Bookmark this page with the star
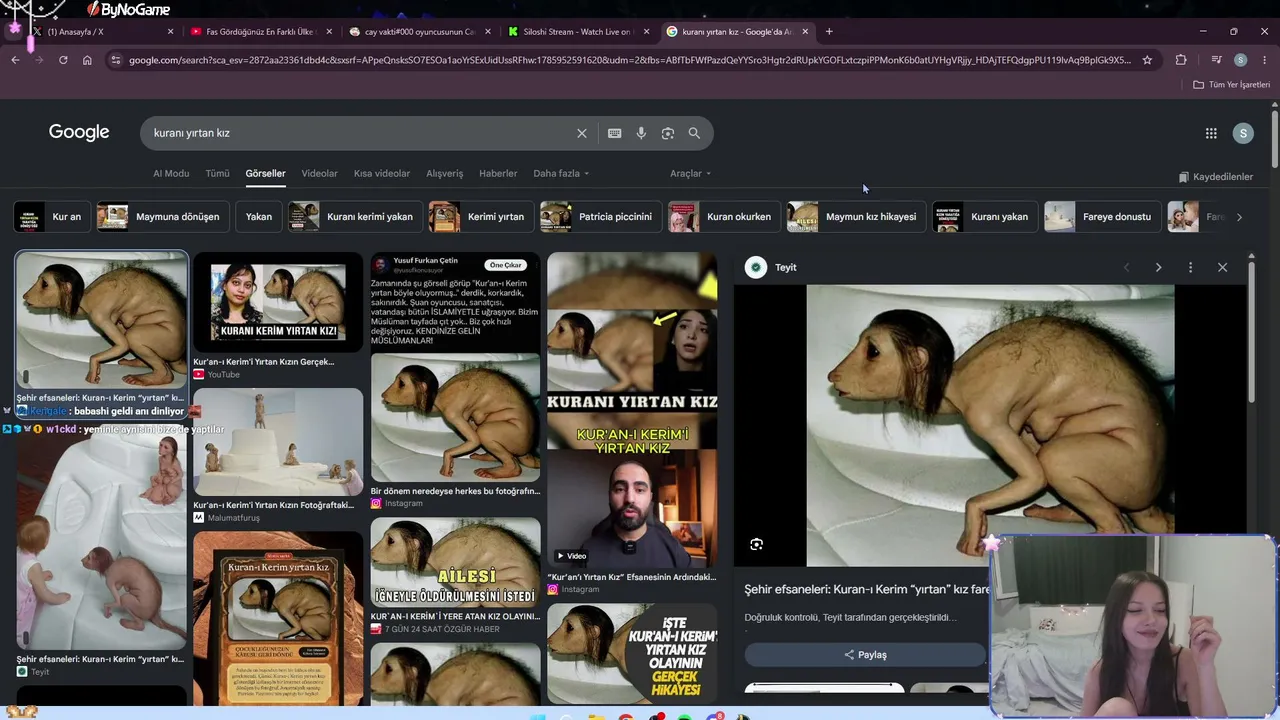The width and height of the screenshot is (1280, 720). (x=1147, y=60)
